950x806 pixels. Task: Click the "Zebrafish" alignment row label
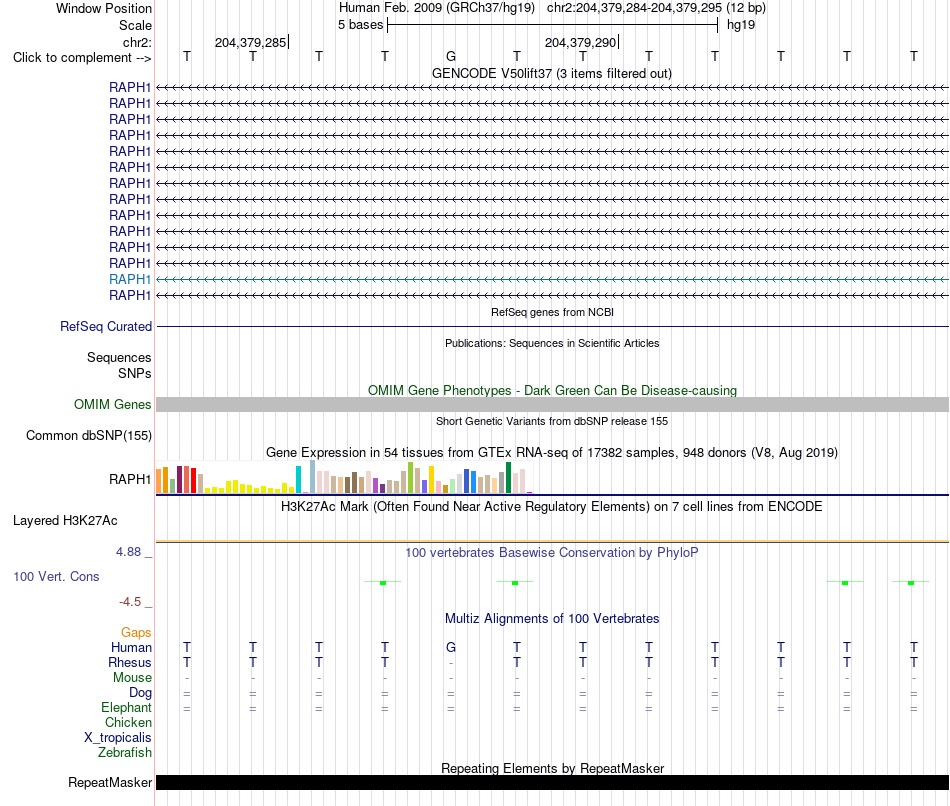[125, 753]
